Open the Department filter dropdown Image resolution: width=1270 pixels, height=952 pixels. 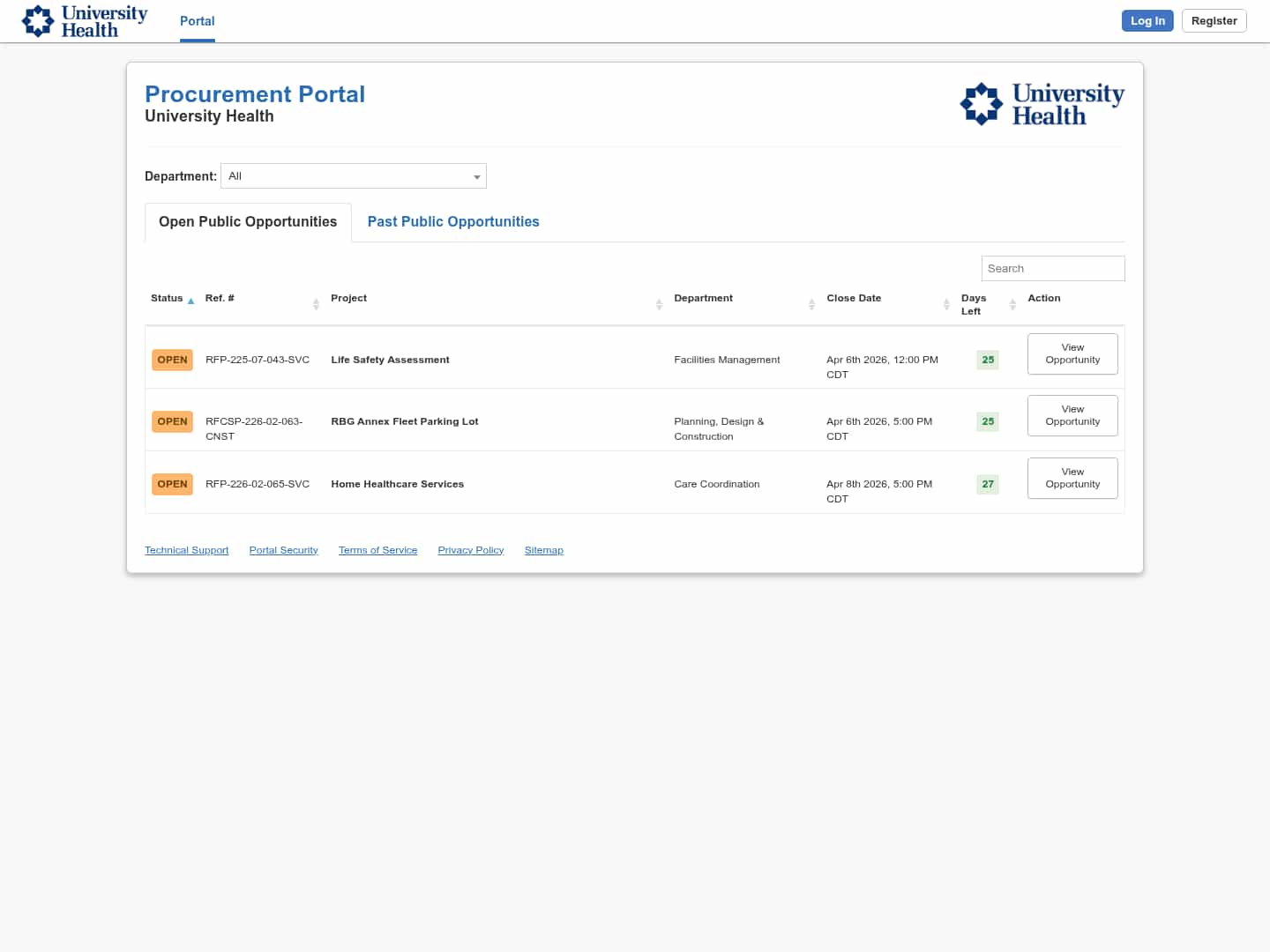354,176
